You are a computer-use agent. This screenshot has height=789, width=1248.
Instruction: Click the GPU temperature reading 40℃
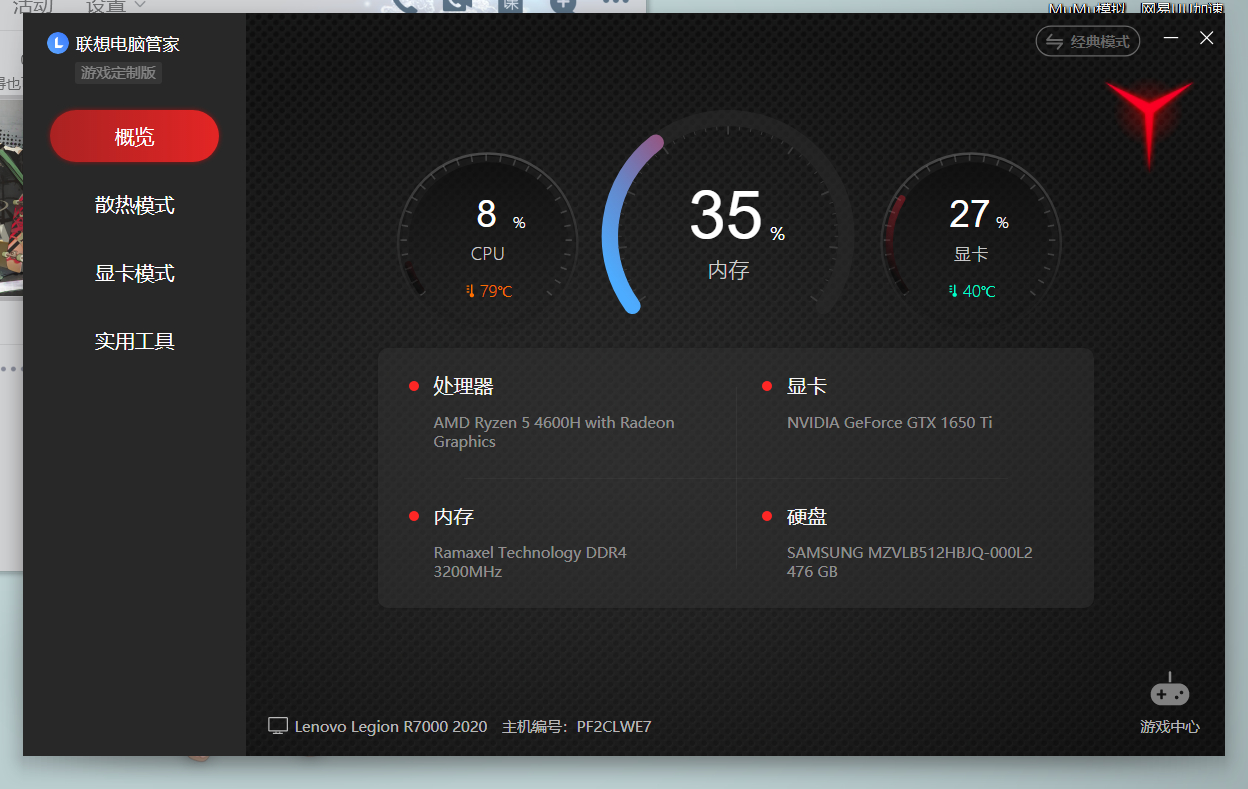(979, 291)
